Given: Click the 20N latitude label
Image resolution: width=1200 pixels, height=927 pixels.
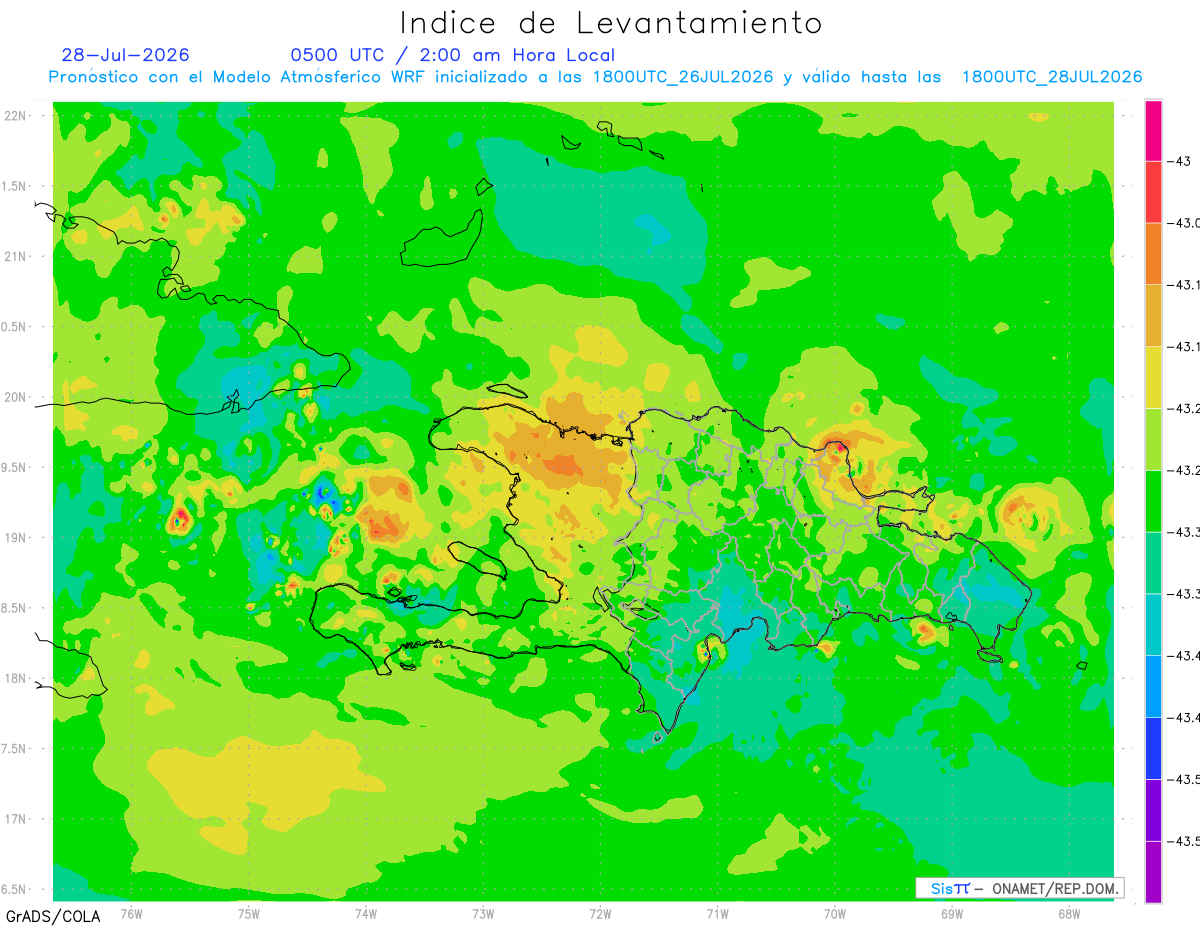Looking at the screenshot, I should (x=15, y=397).
